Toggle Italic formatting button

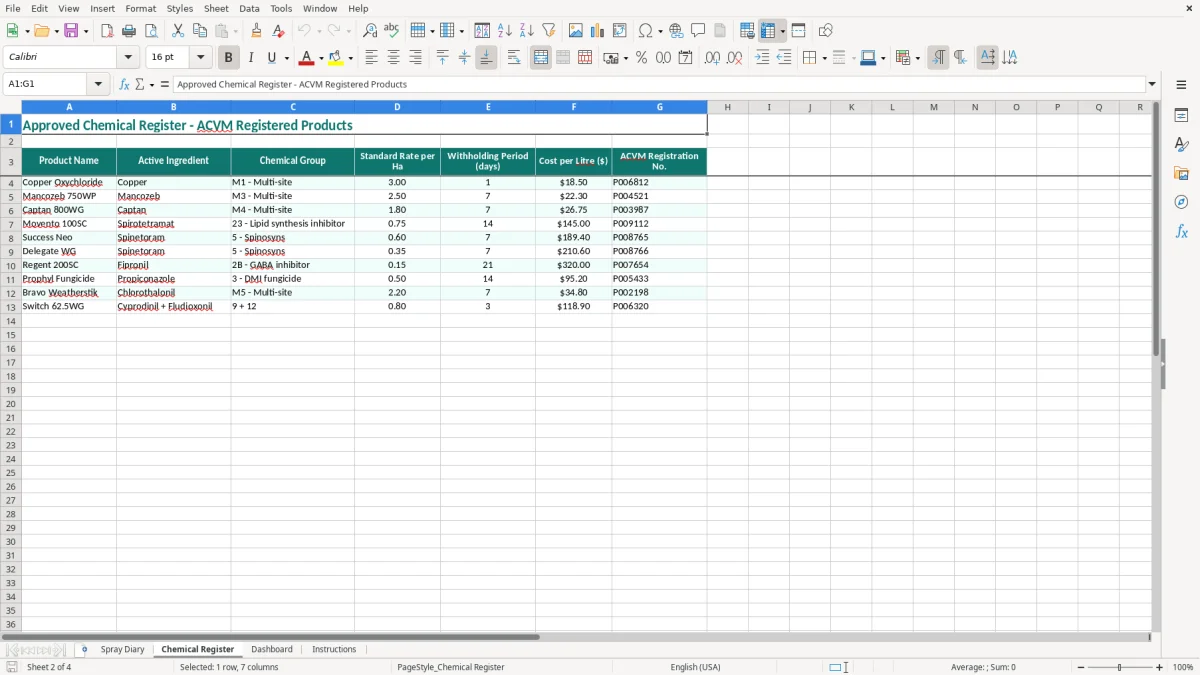click(x=250, y=58)
